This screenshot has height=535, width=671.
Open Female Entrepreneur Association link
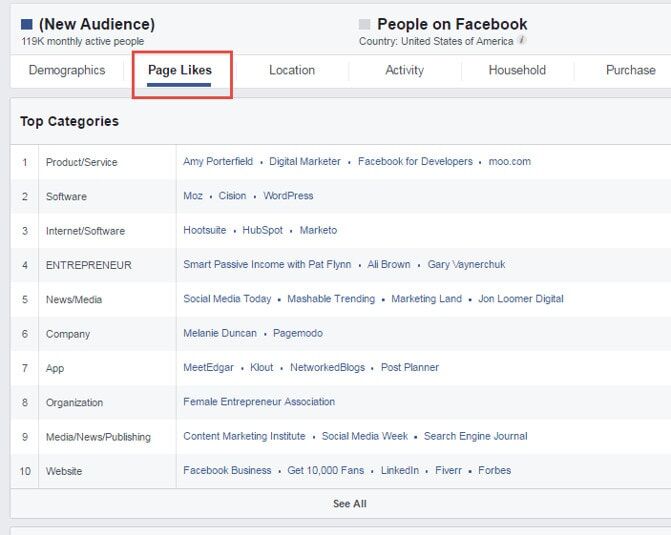coord(259,401)
